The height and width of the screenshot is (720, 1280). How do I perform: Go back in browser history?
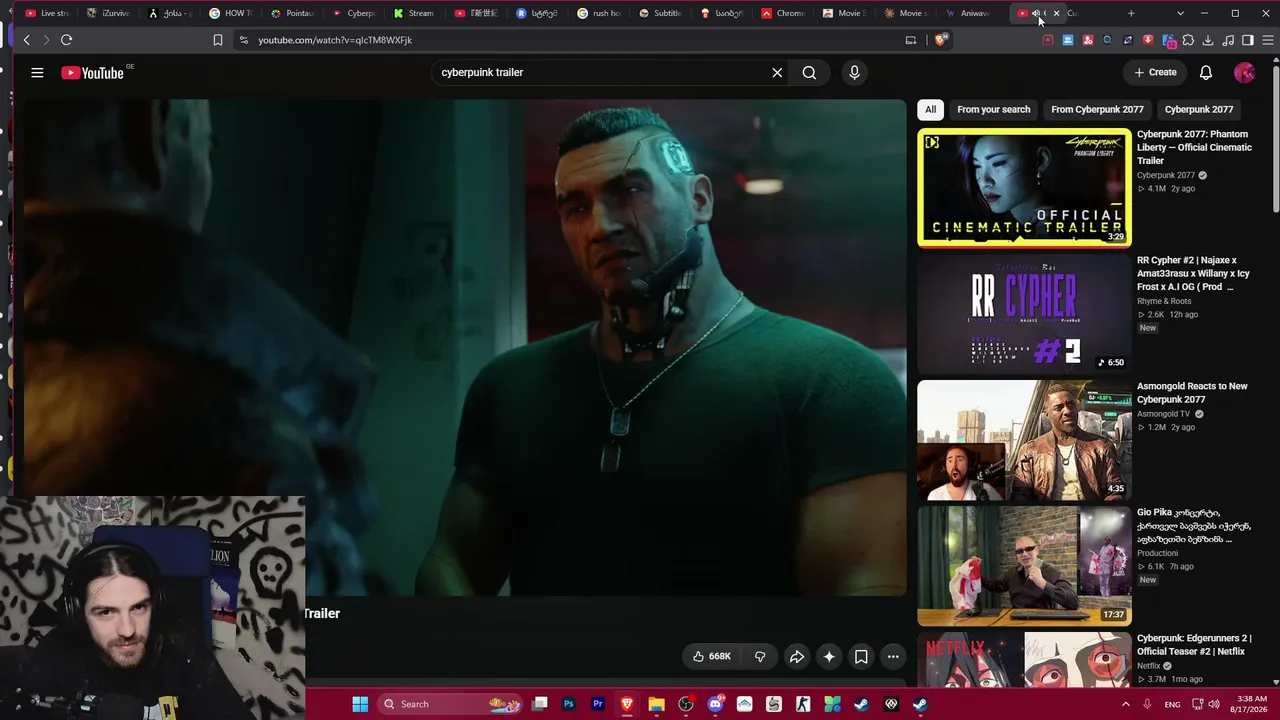point(27,40)
